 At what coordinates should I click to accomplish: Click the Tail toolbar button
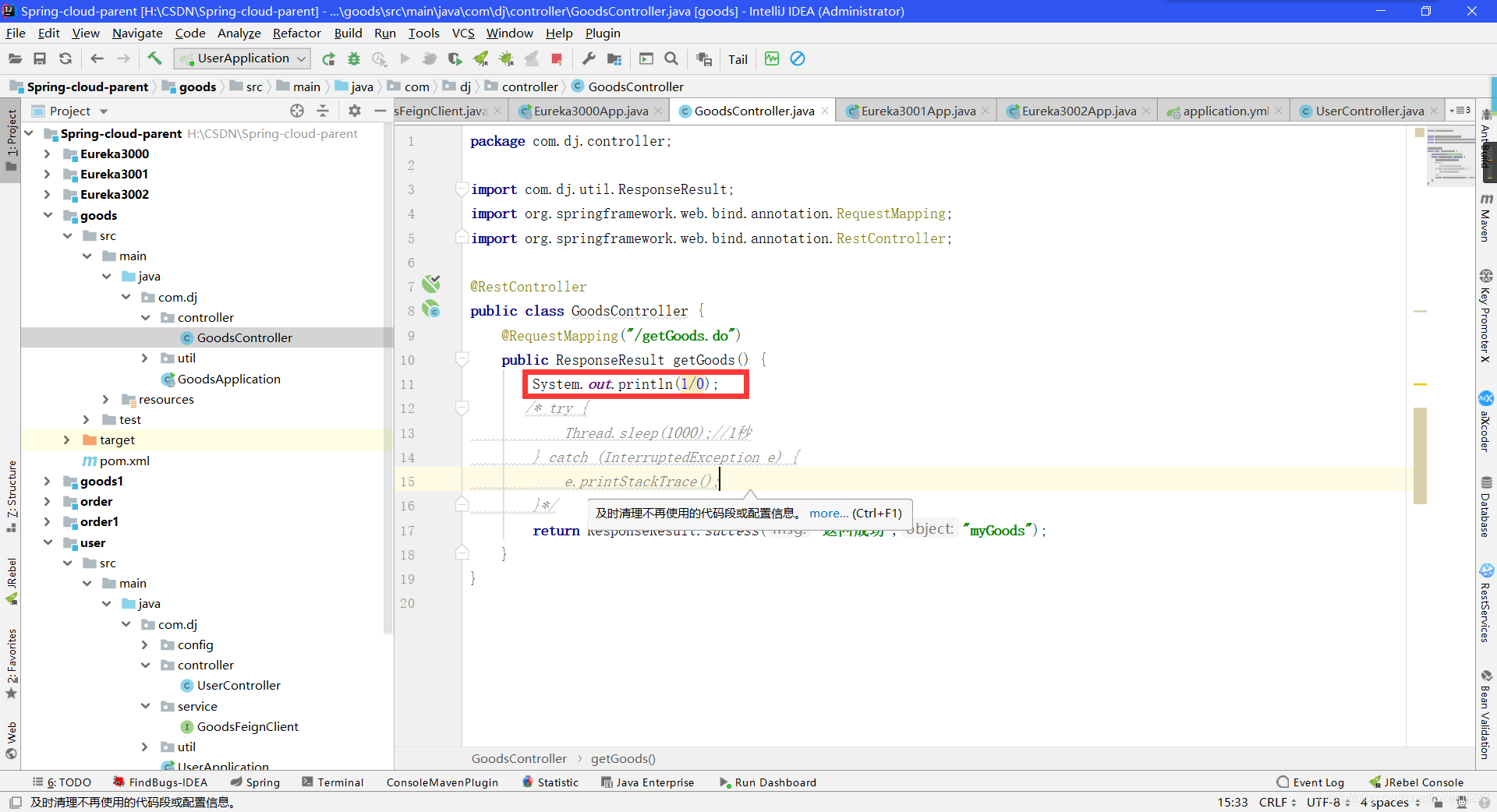coord(738,59)
